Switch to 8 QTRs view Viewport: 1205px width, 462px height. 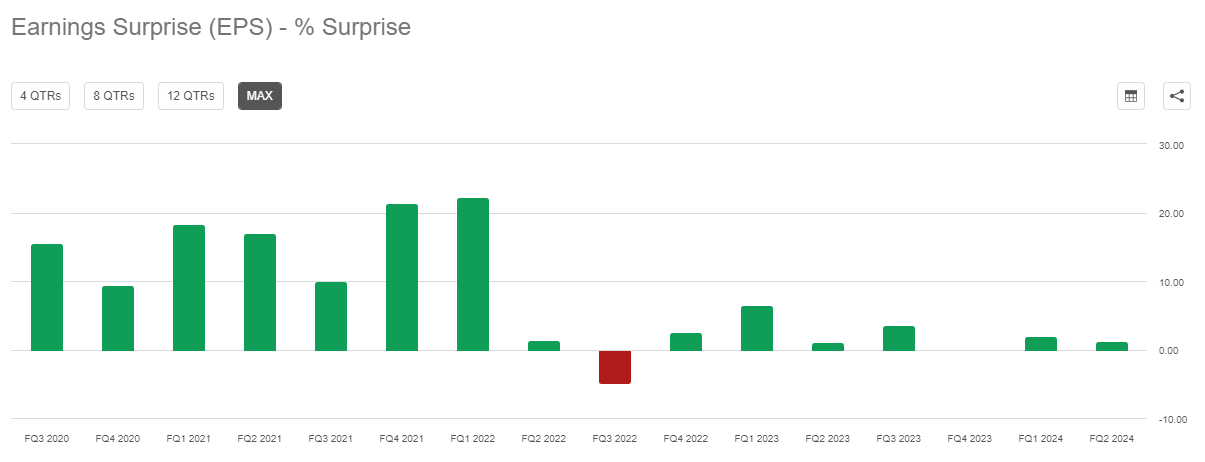tap(114, 96)
